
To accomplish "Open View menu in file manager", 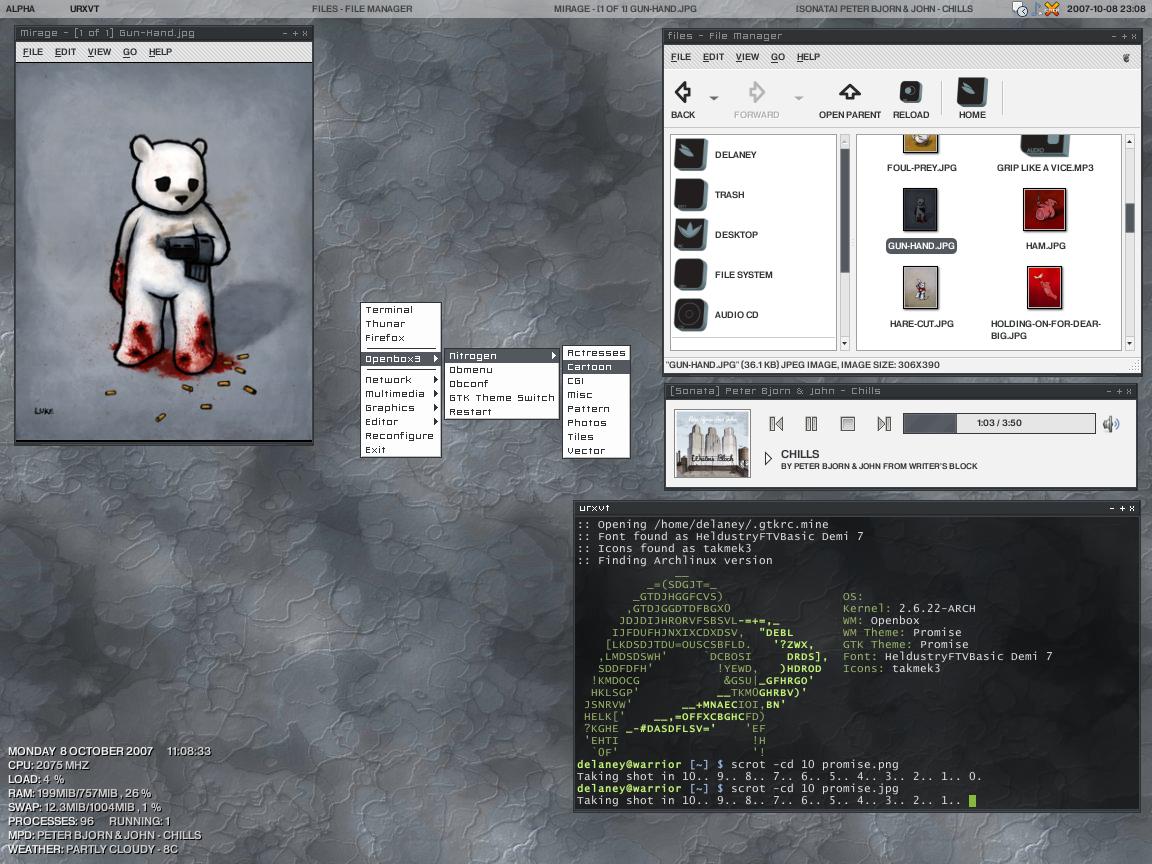I will coord(747,57).
